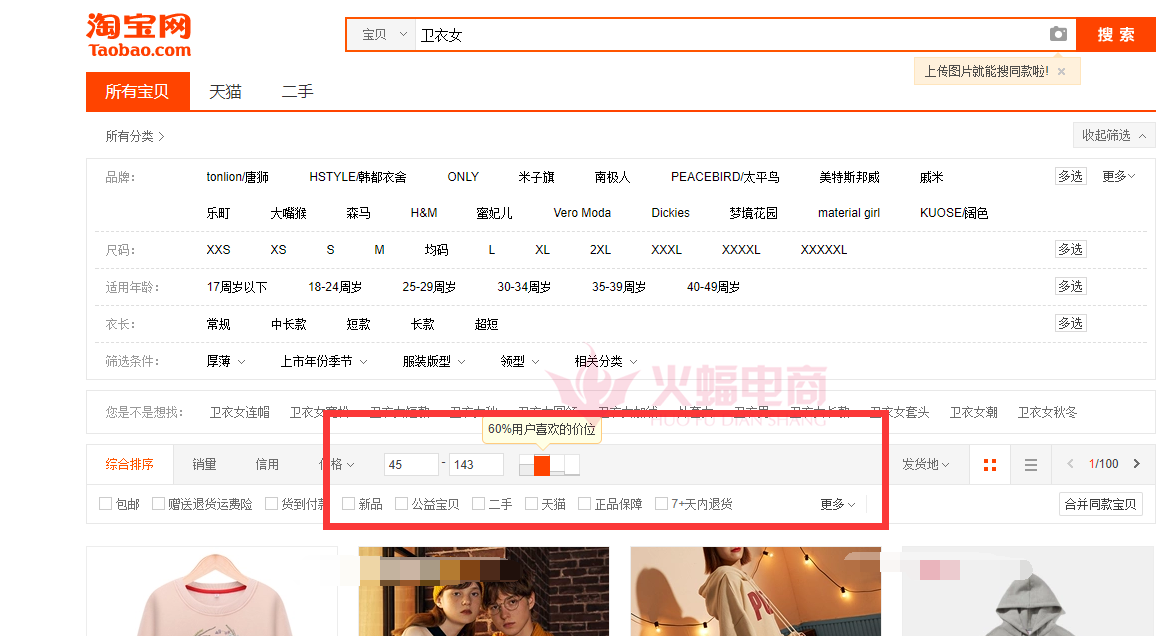Image resolution: width=1160 pixels, height=636 pixels.
Task: Click the 合并同款宝贝 button
Action: 1100,504
